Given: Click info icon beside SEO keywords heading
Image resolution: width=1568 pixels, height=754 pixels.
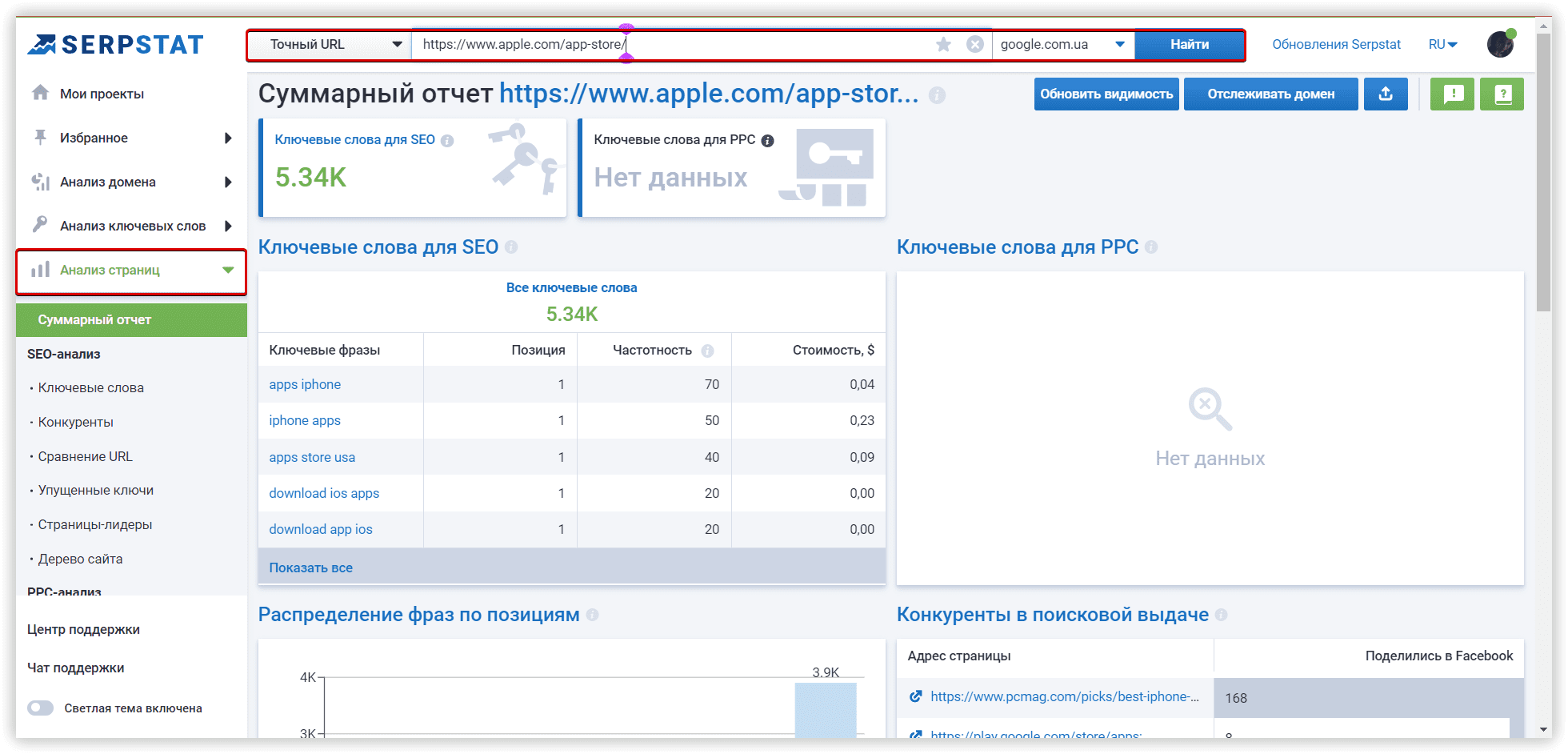Looking at the screenshot, I should [511, 247].
